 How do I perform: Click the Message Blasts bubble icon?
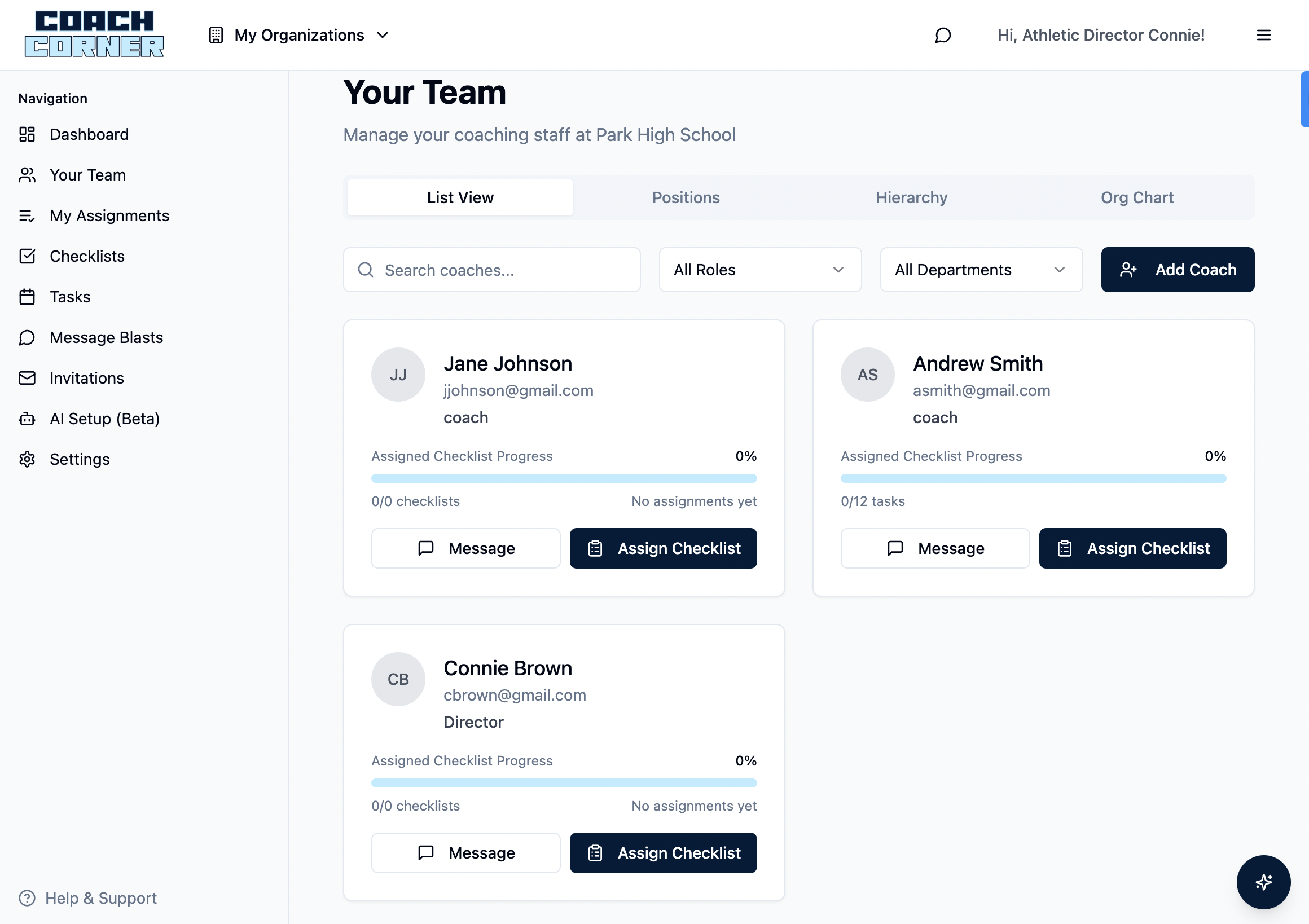tap(27, 337)
